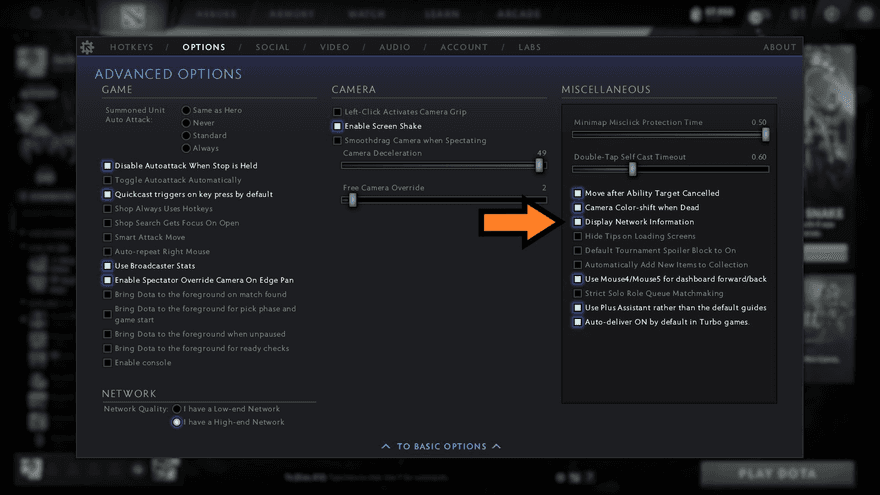
Task: Open the Audio settings tab
Action: click(x=394, y=47)
